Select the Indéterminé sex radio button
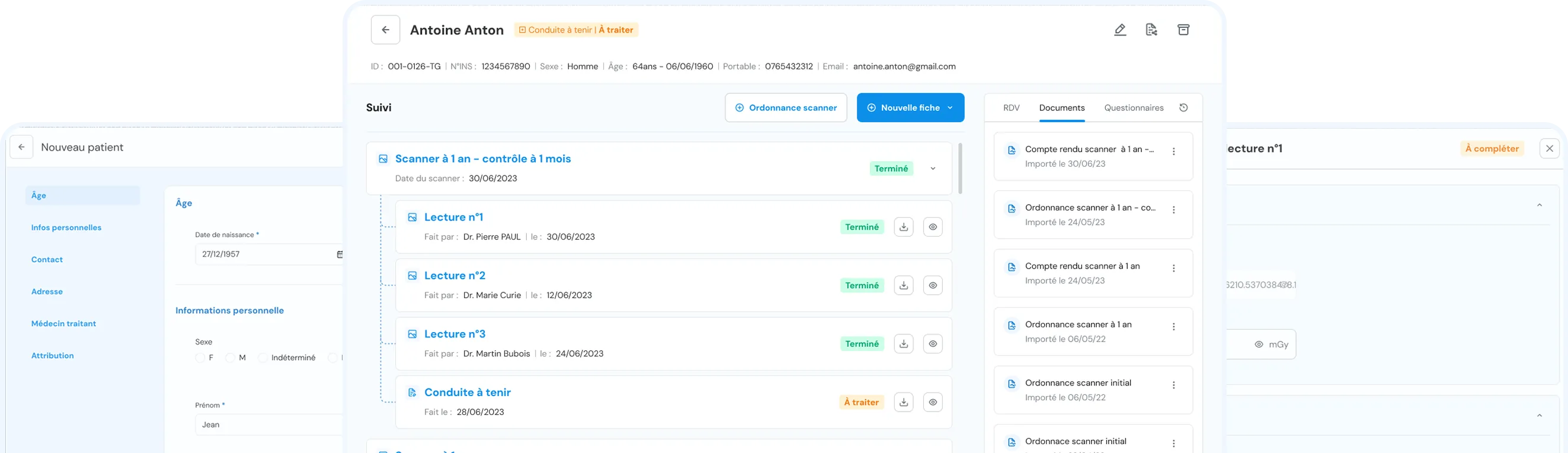Screen dimensions: 1568x453 (x=263, y=358)
